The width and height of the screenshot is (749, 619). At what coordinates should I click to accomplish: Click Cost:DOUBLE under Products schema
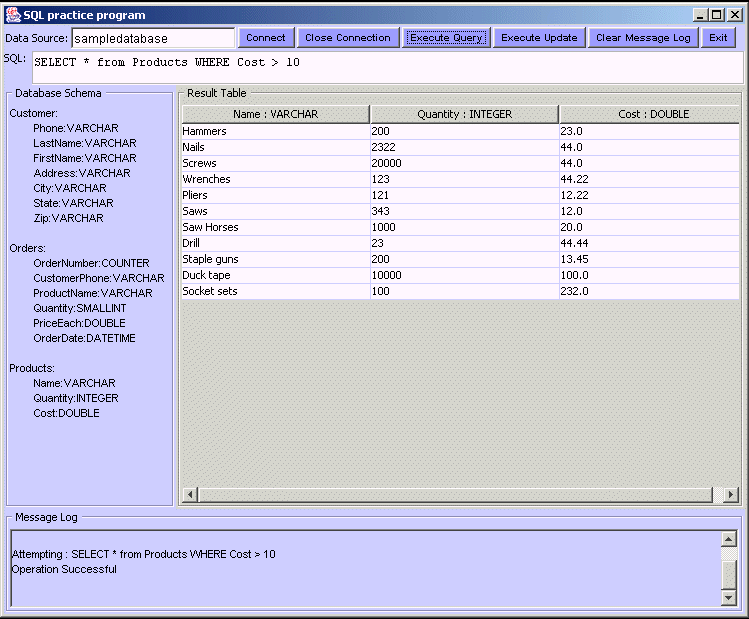pyautogui.click(x=66, y=413)
